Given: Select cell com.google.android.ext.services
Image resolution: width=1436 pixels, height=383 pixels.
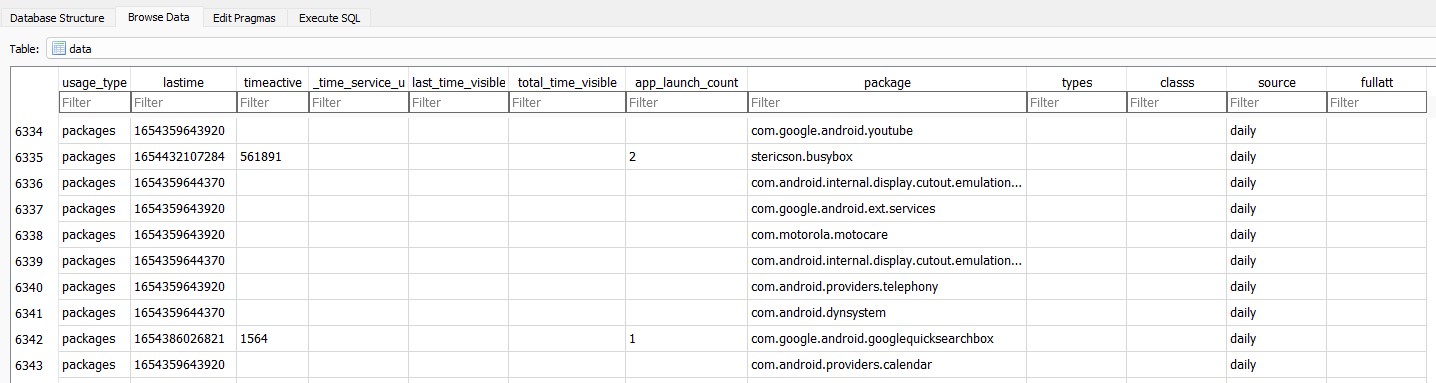Looking at the screenshot, I should click(886, 209).
